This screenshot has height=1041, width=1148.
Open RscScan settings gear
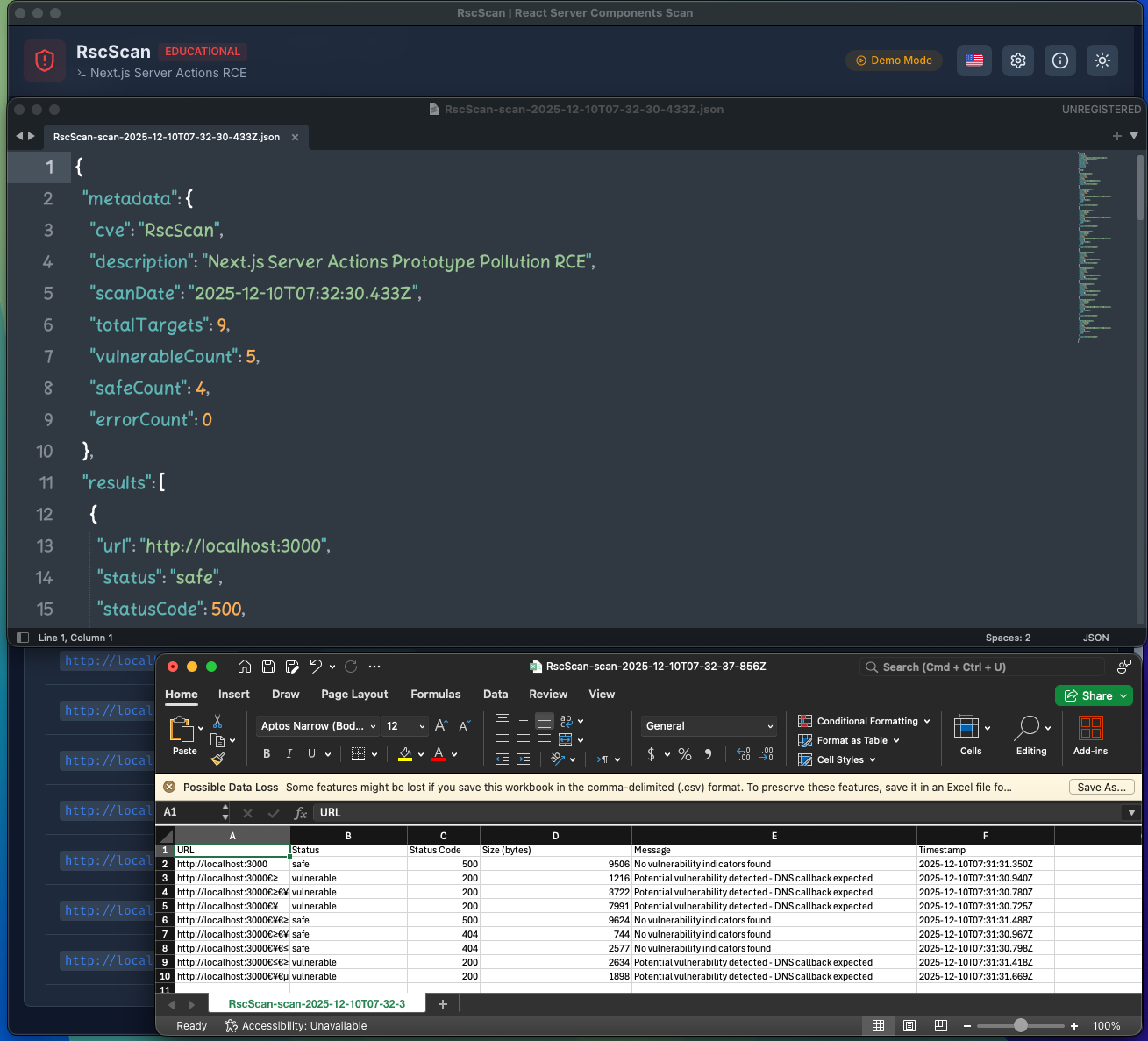tap(1017, 61)
